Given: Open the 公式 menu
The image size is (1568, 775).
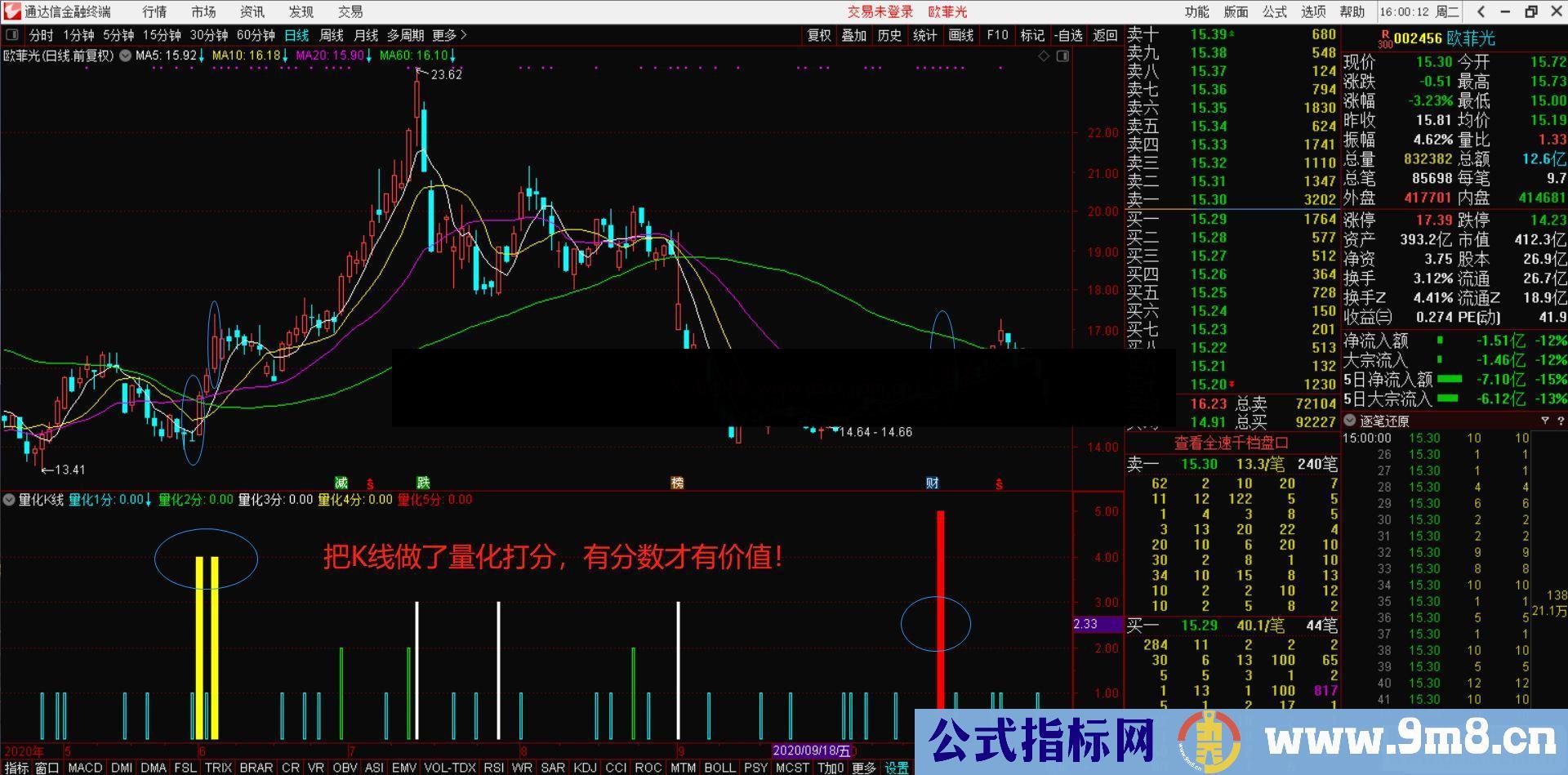Looking at the screenshot, I should 1275,11.
